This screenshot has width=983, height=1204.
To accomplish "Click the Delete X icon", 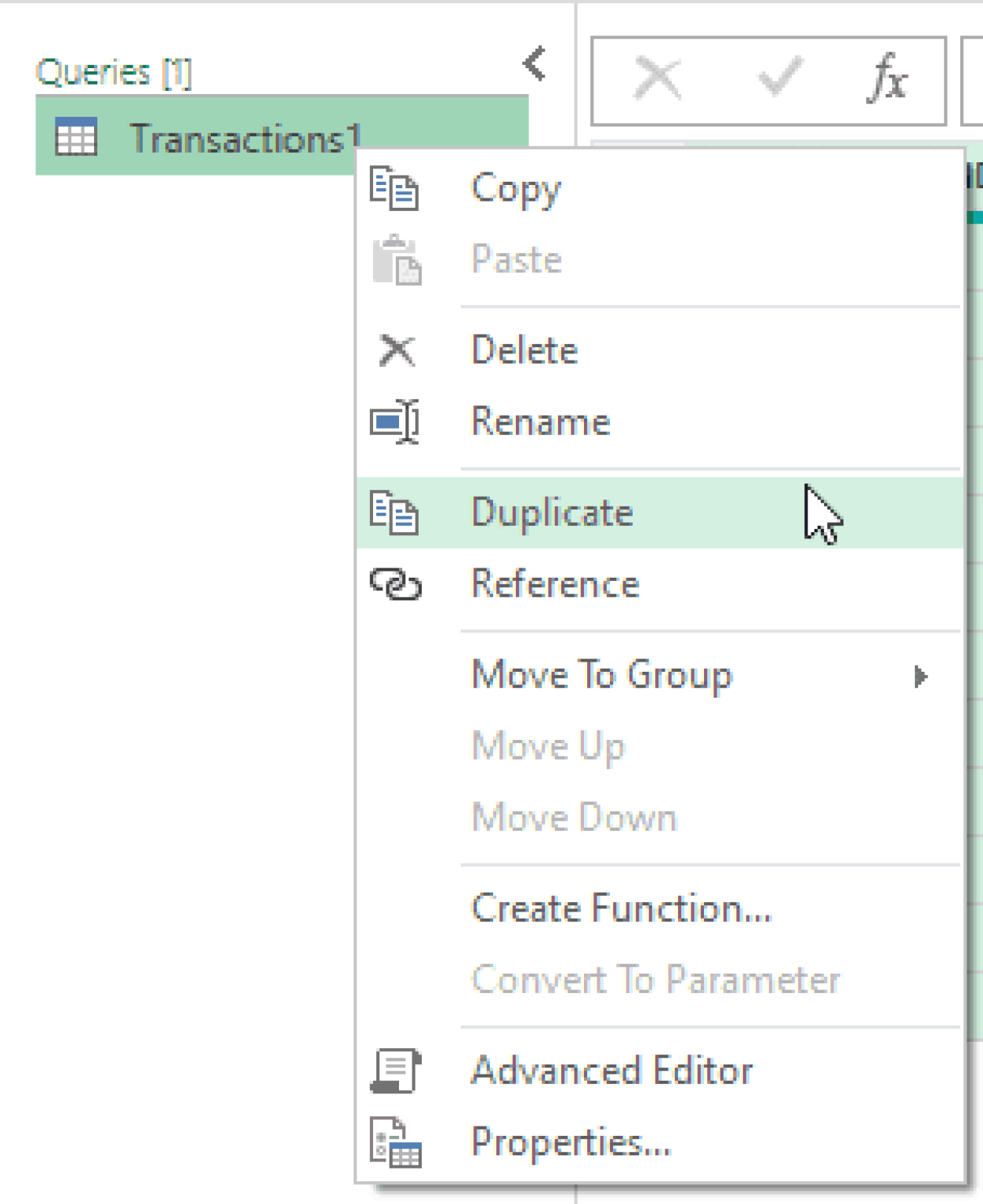I will click(396, 350).
